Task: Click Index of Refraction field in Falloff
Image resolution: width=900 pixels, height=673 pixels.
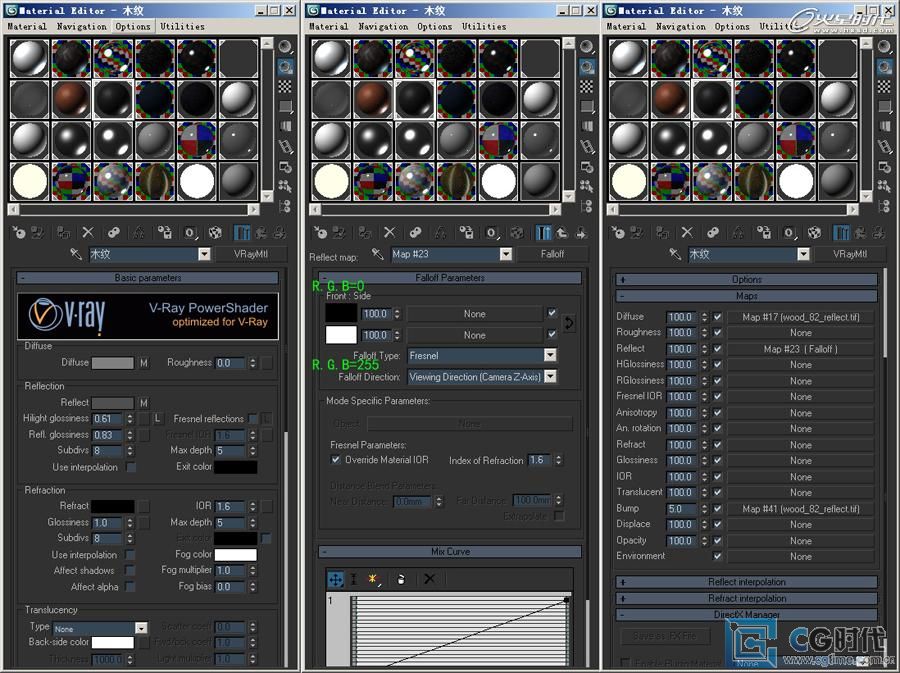Action: [x=540, y=460]
